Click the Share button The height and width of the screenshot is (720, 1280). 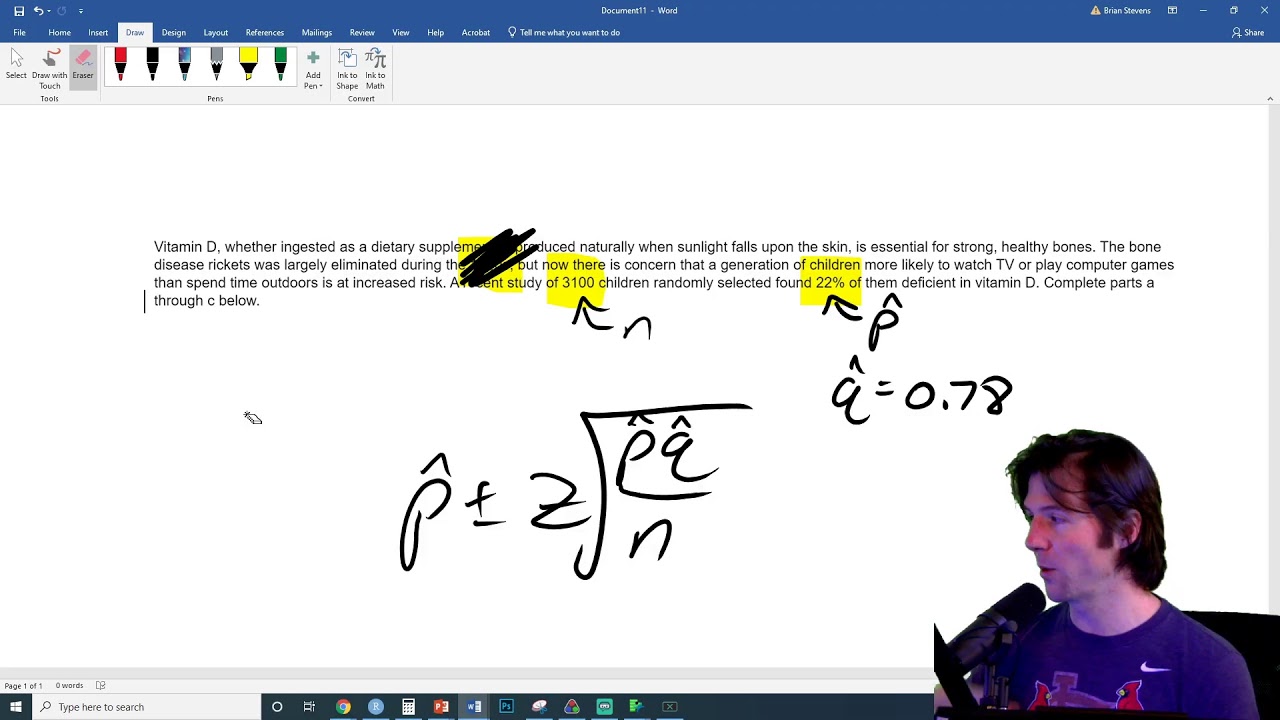(1249, 33)
